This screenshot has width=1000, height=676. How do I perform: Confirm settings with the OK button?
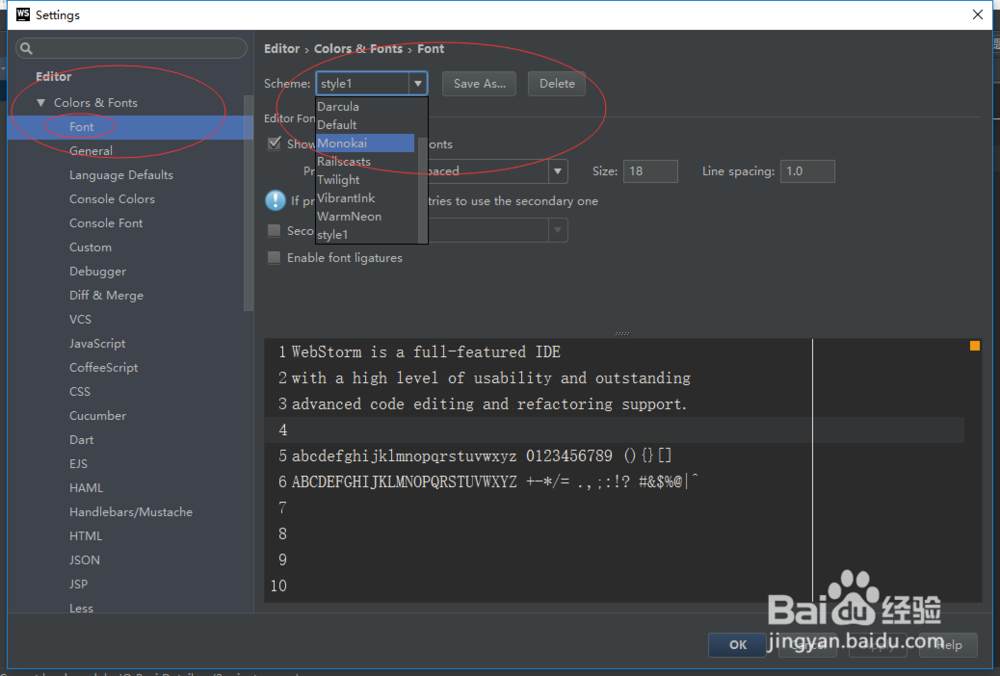(x=737, y=645)
